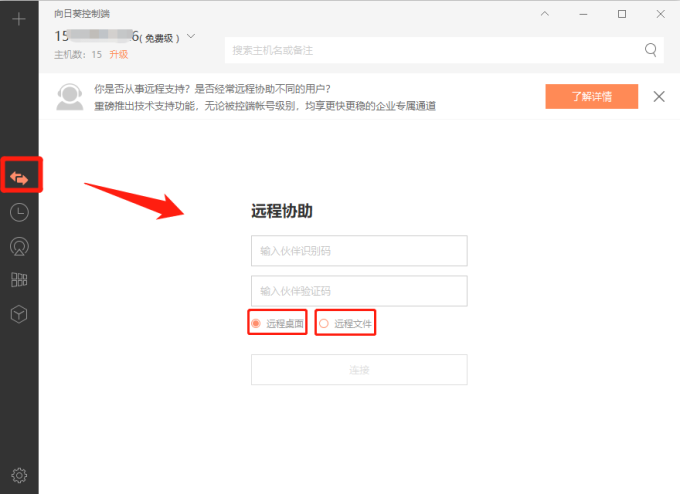The height and width of the screenshot is (494, 680).
Task: Dismiss the tech support banner
Action: [659, 96]
